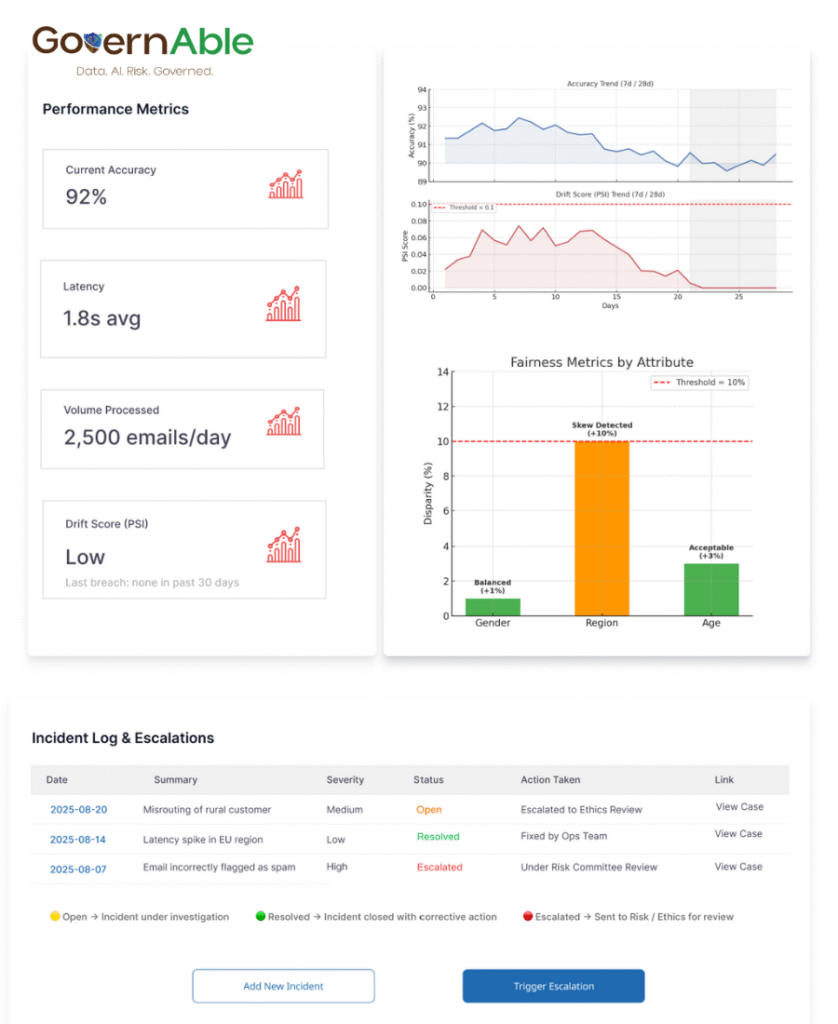Screen dimensions: 838x1024
Task: Click the Latency trend chart icon
Action: coord(283,305)
